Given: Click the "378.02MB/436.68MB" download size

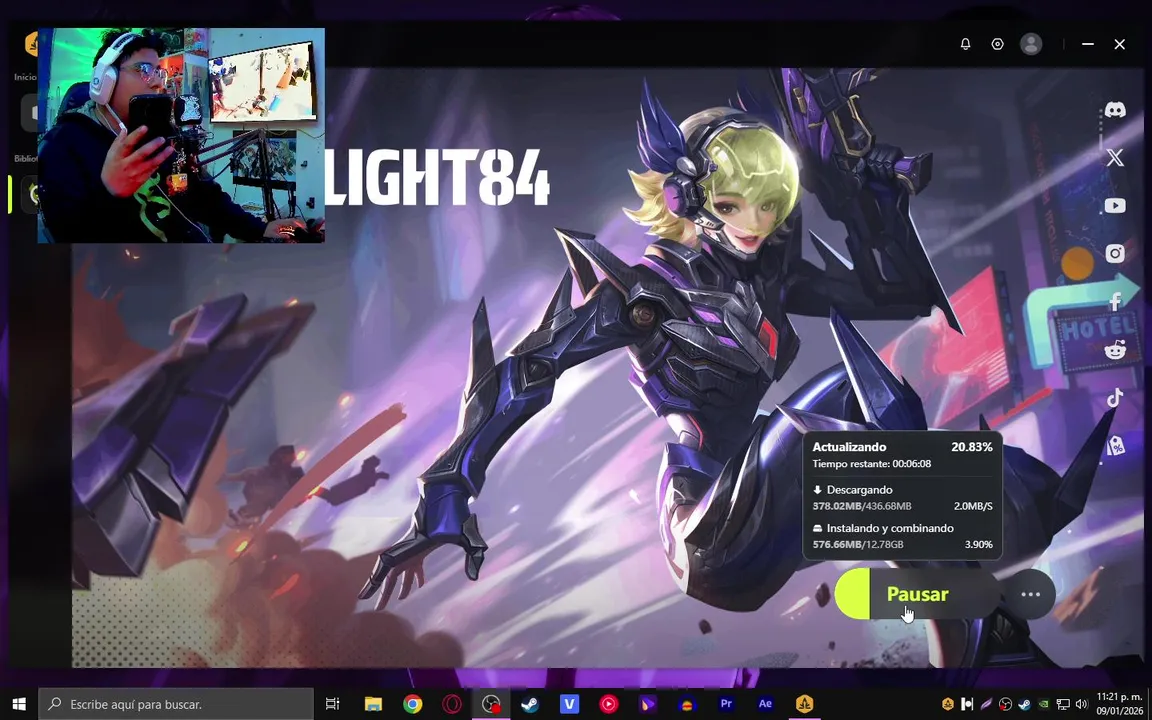Looking at the screenshot, I should click(862, 506).
